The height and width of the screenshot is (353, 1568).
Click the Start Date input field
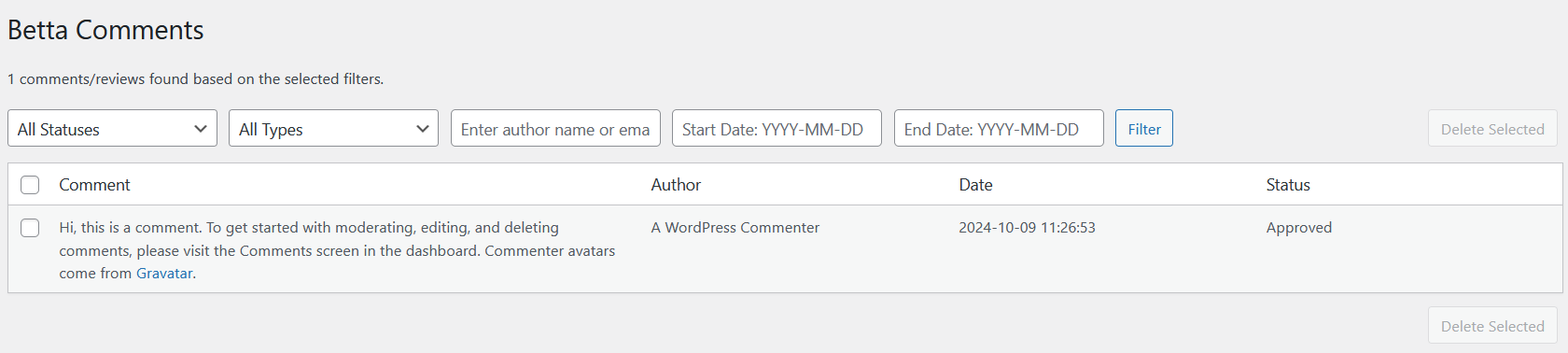(777, 128)
